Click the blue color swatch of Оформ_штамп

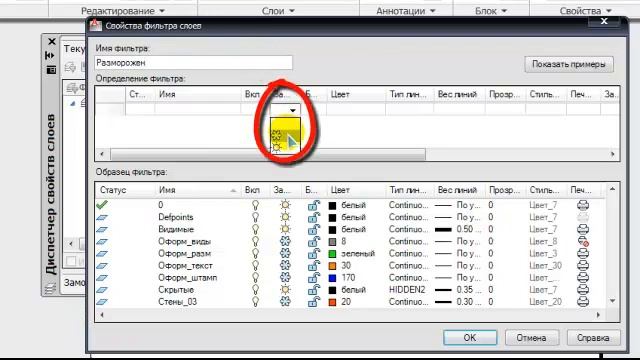(x=332, y=278)
